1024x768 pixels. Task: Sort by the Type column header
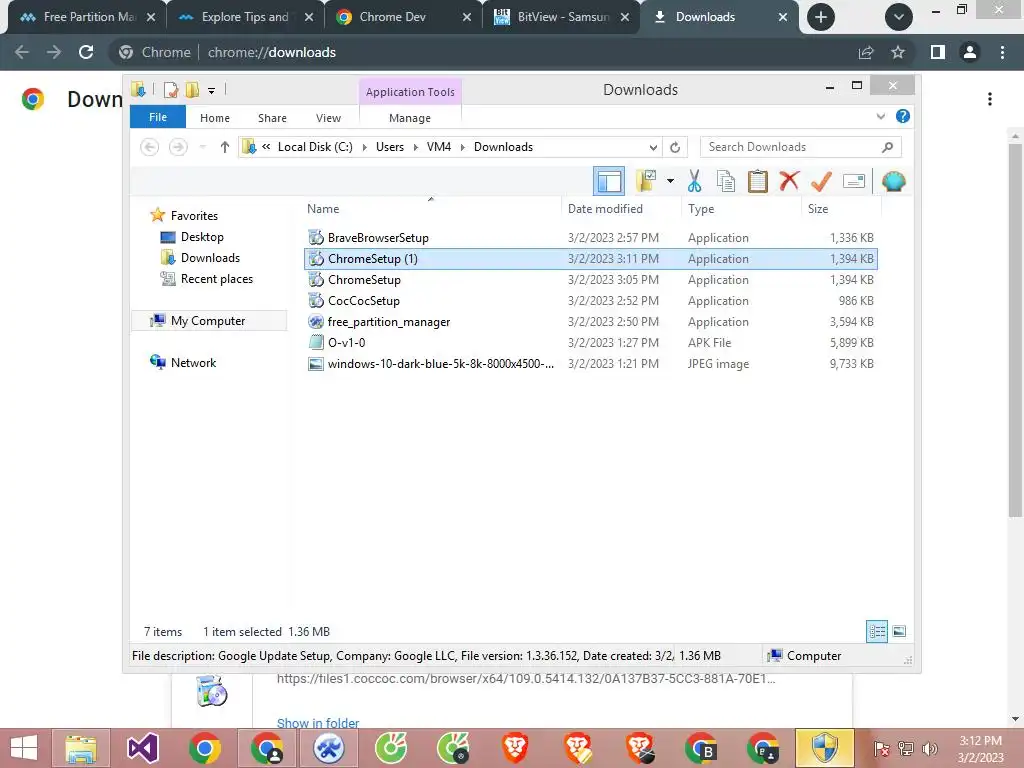click(x=741, y=209)
